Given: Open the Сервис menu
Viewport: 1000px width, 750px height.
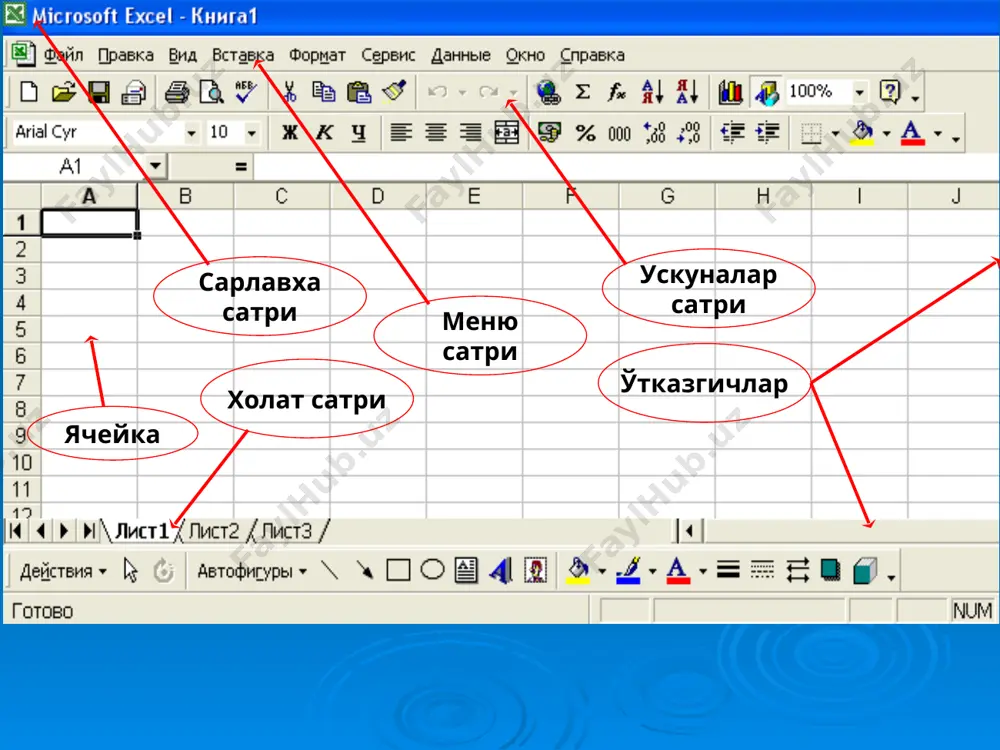Looking at the screenshot, I should [x=388, y=55].
